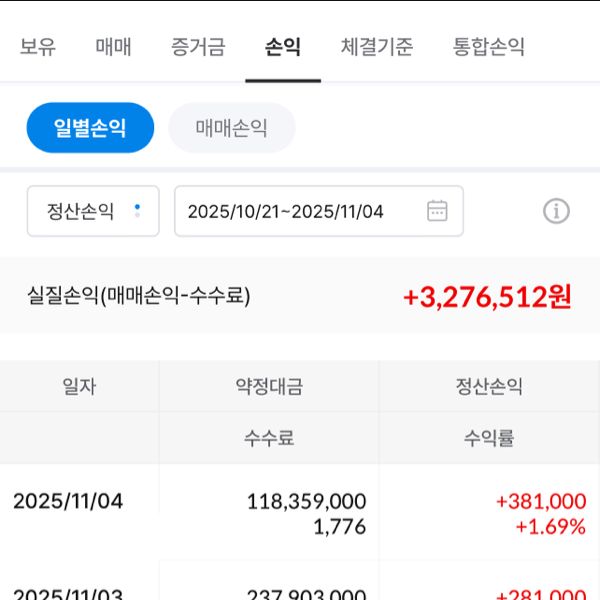Go to the 통합손익 tab
The image size is (600, 600).
click(x=488, y=46)
